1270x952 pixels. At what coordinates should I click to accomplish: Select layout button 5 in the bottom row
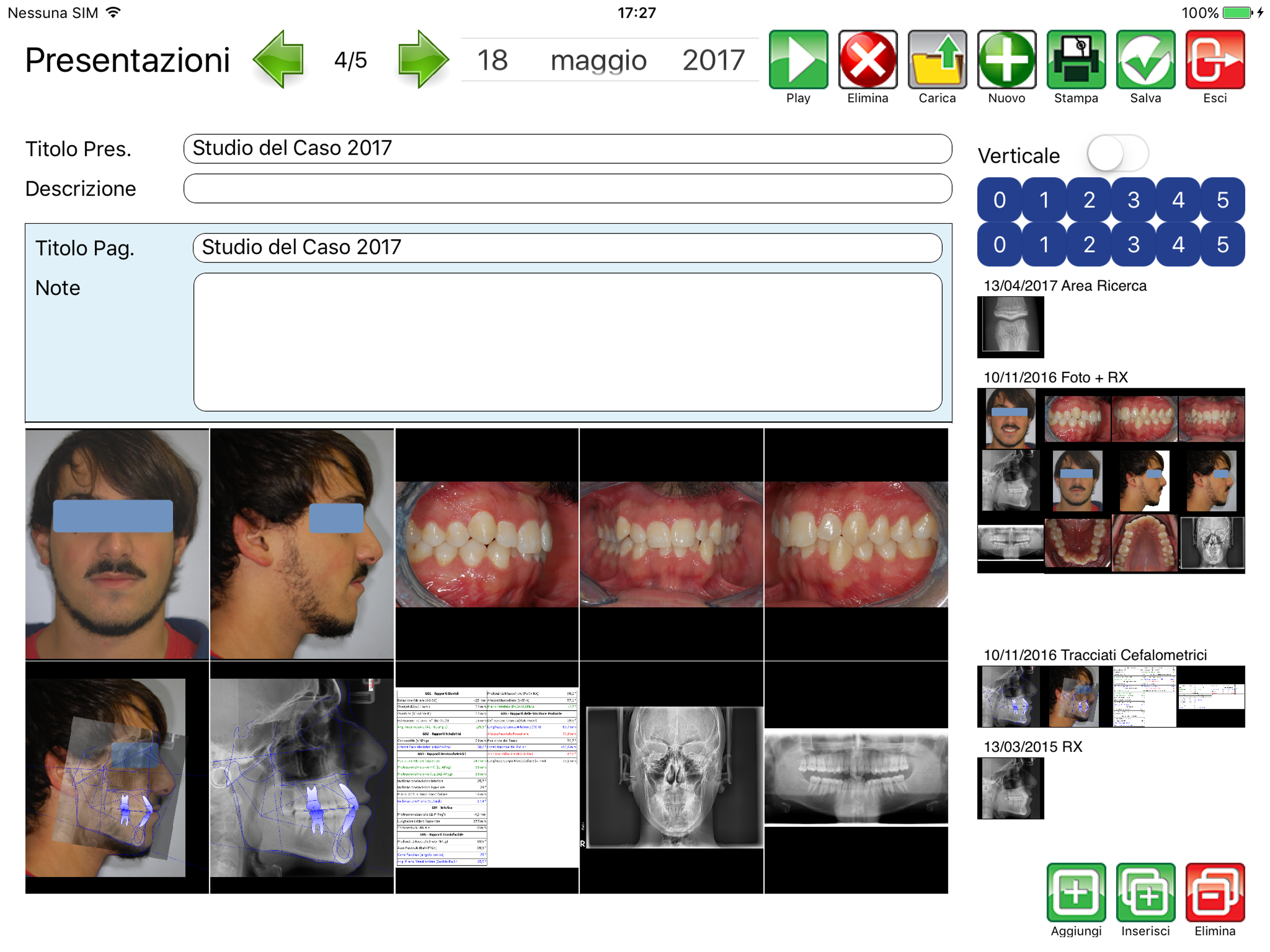point(1222,245)
